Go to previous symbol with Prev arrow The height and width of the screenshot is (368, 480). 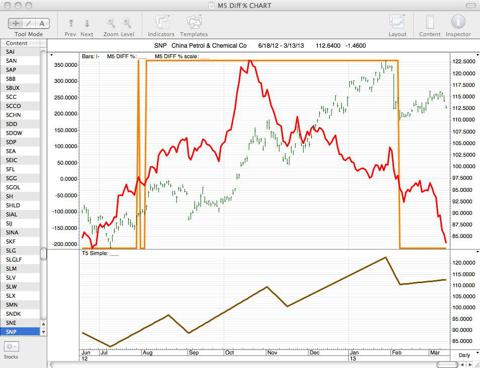pos(71,23)
